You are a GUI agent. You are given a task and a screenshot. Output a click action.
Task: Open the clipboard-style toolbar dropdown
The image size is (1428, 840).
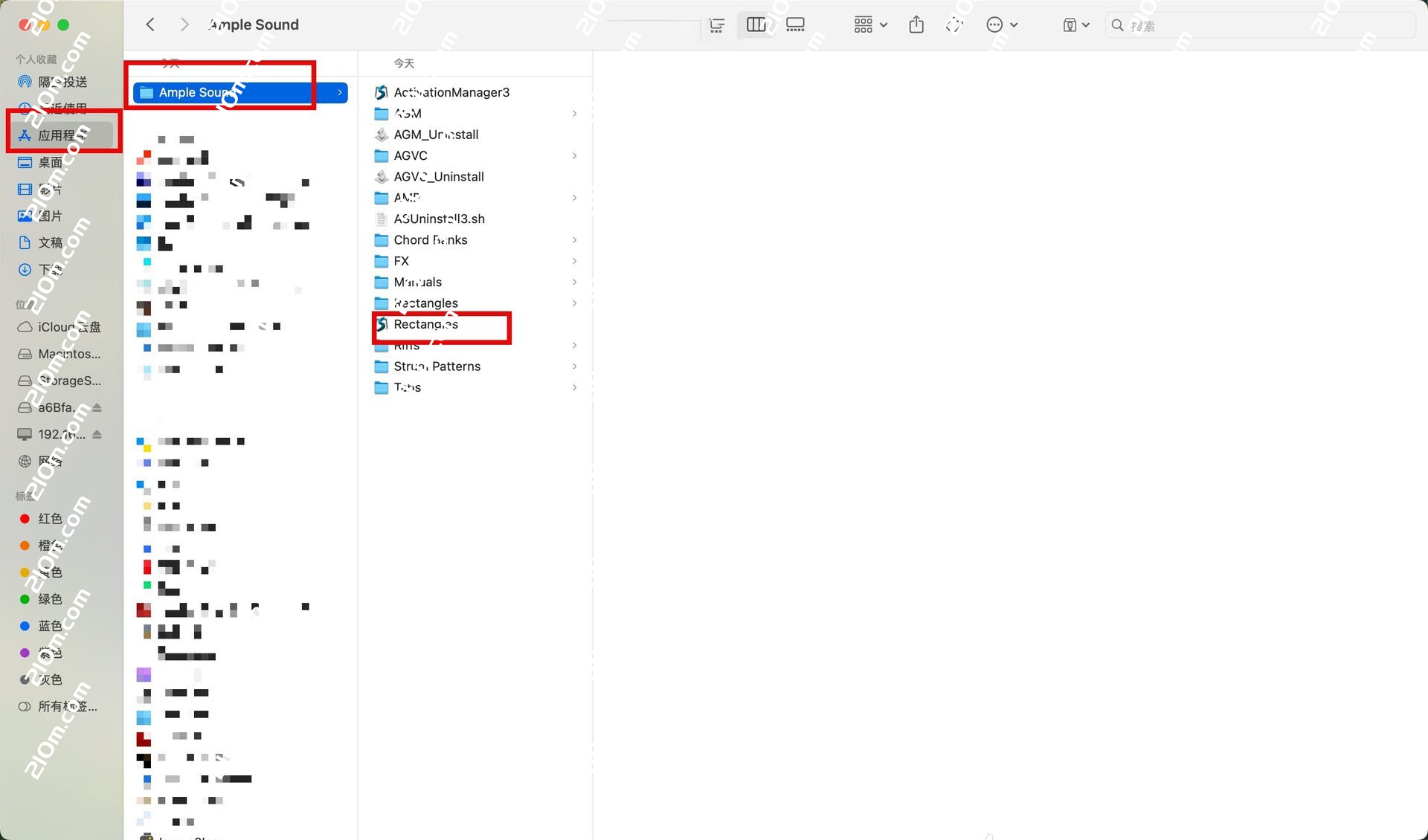point(1075,25)
